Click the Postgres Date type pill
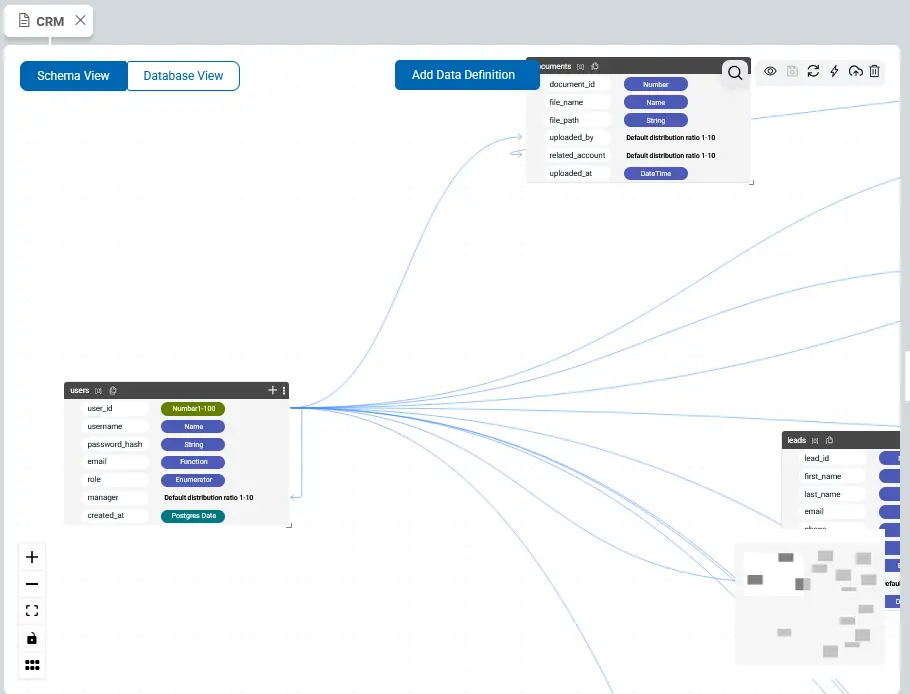 [193, 516]
